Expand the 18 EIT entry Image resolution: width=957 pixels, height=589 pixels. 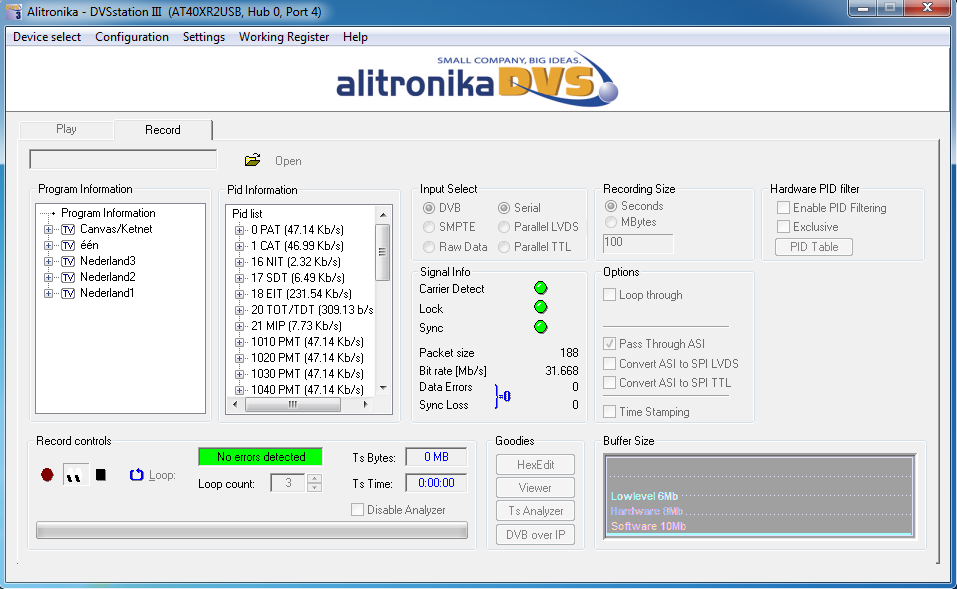240,294
